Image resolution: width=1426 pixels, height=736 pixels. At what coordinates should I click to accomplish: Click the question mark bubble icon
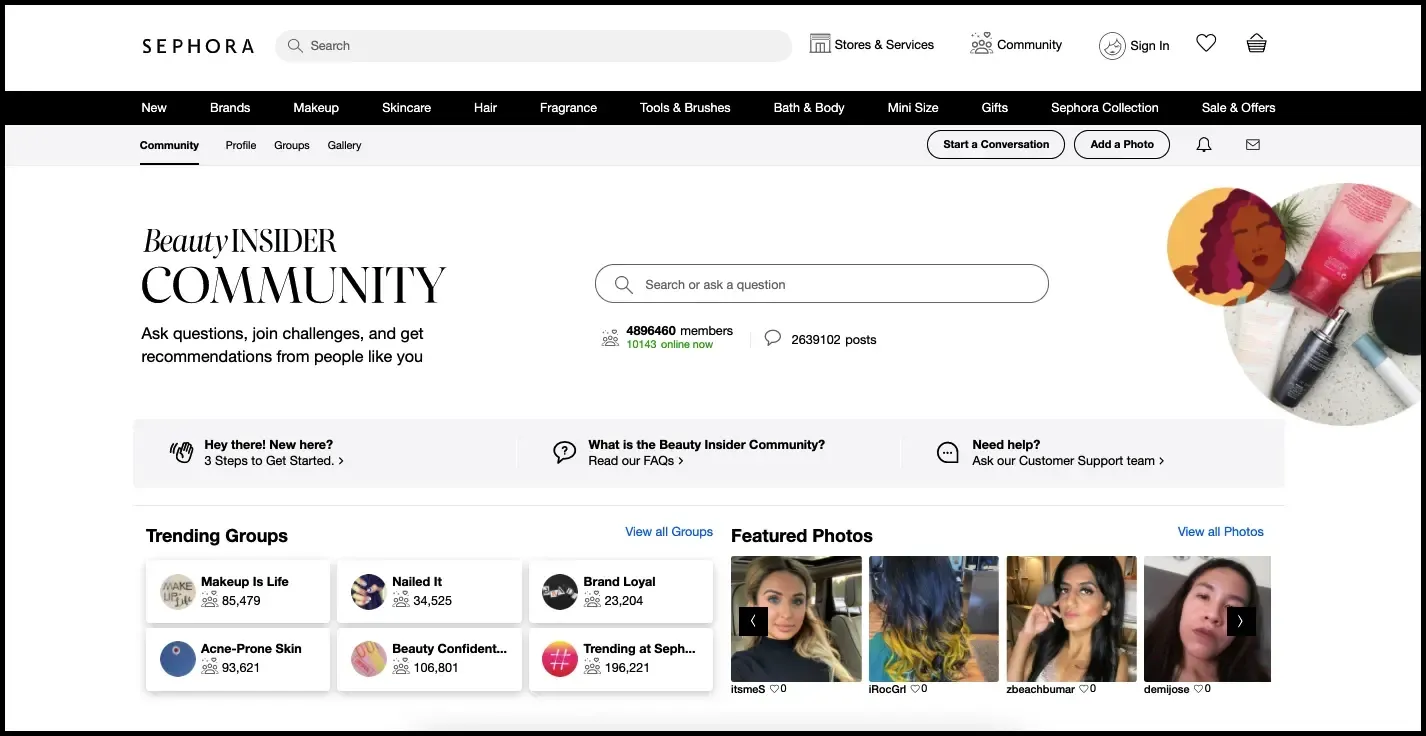[x=565, y=452]
